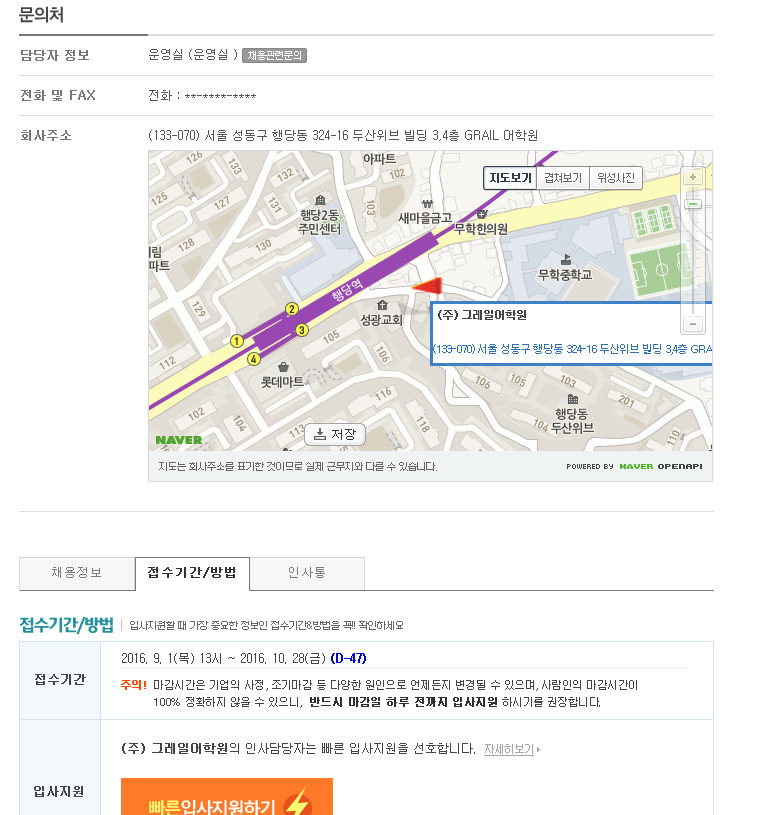Open the 채용정보 tab

[77, 573]
